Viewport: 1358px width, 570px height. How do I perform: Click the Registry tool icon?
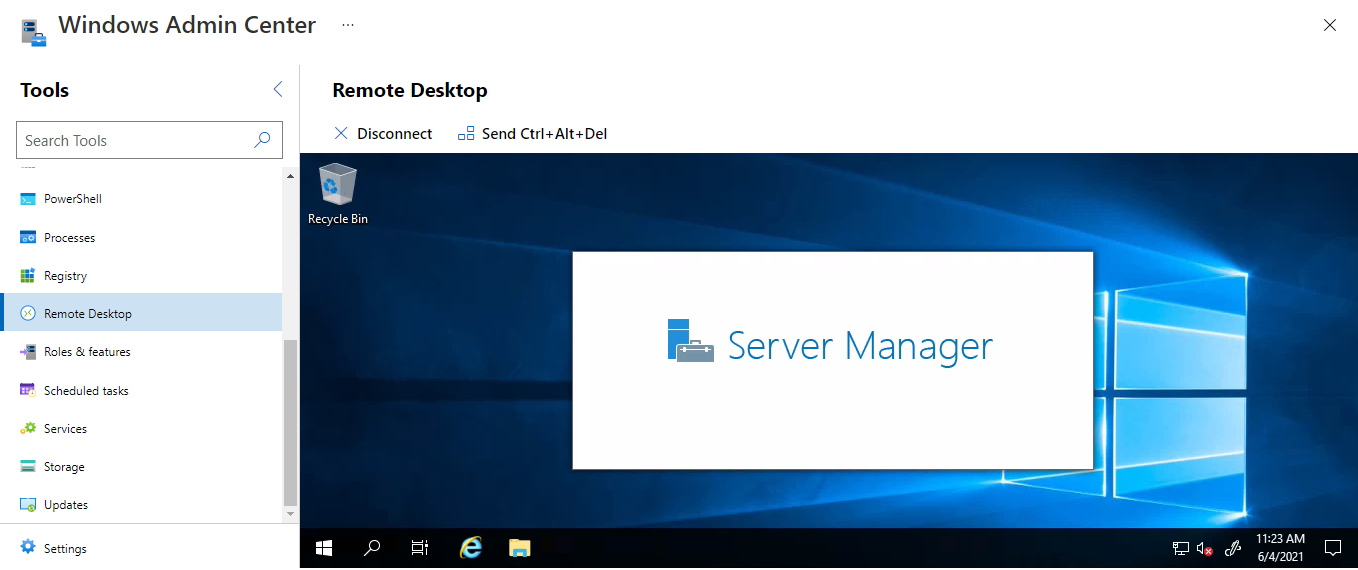[x=28, y=275]
